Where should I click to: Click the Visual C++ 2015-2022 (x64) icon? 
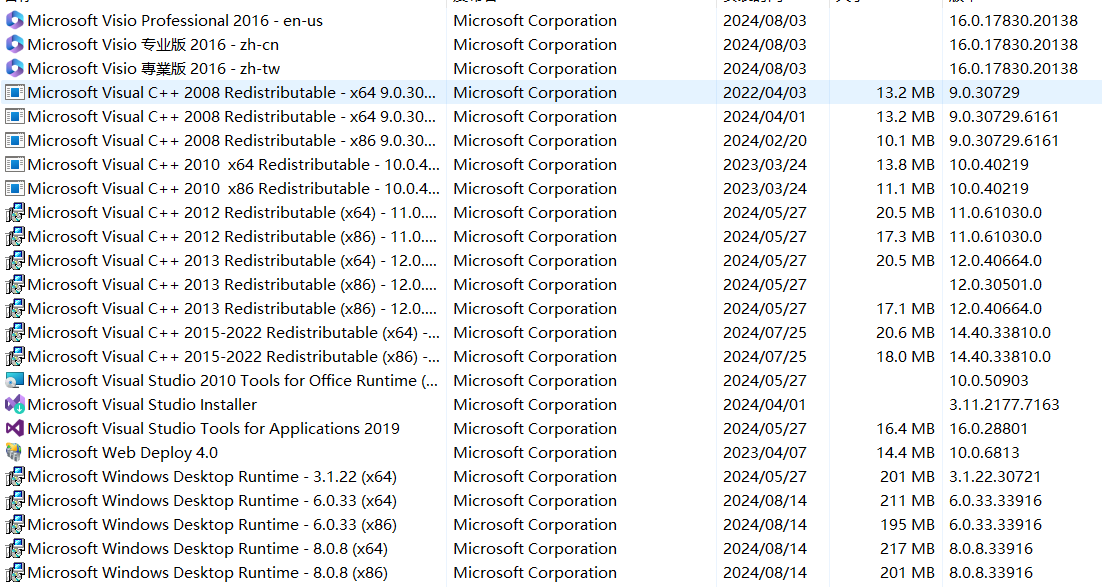pyautogui.click(x=15, y=332)
